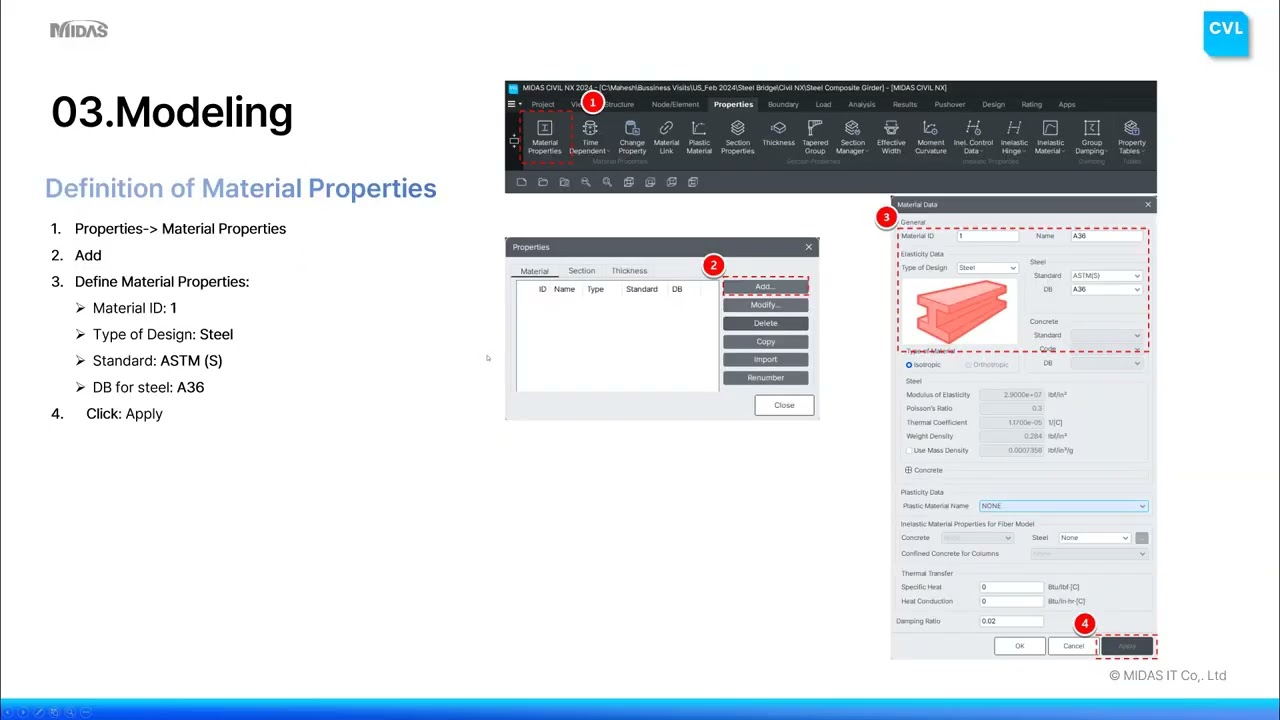Click the CVL badge icon
The height and width of the screenshot is (720, 1280).
click(x=1226, y=32)
